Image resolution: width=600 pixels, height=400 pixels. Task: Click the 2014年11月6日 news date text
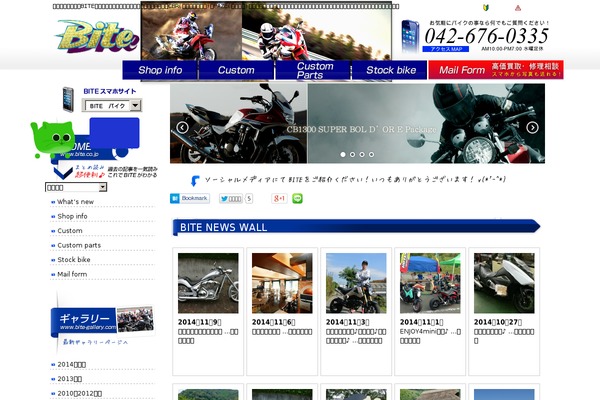point(273,322)
